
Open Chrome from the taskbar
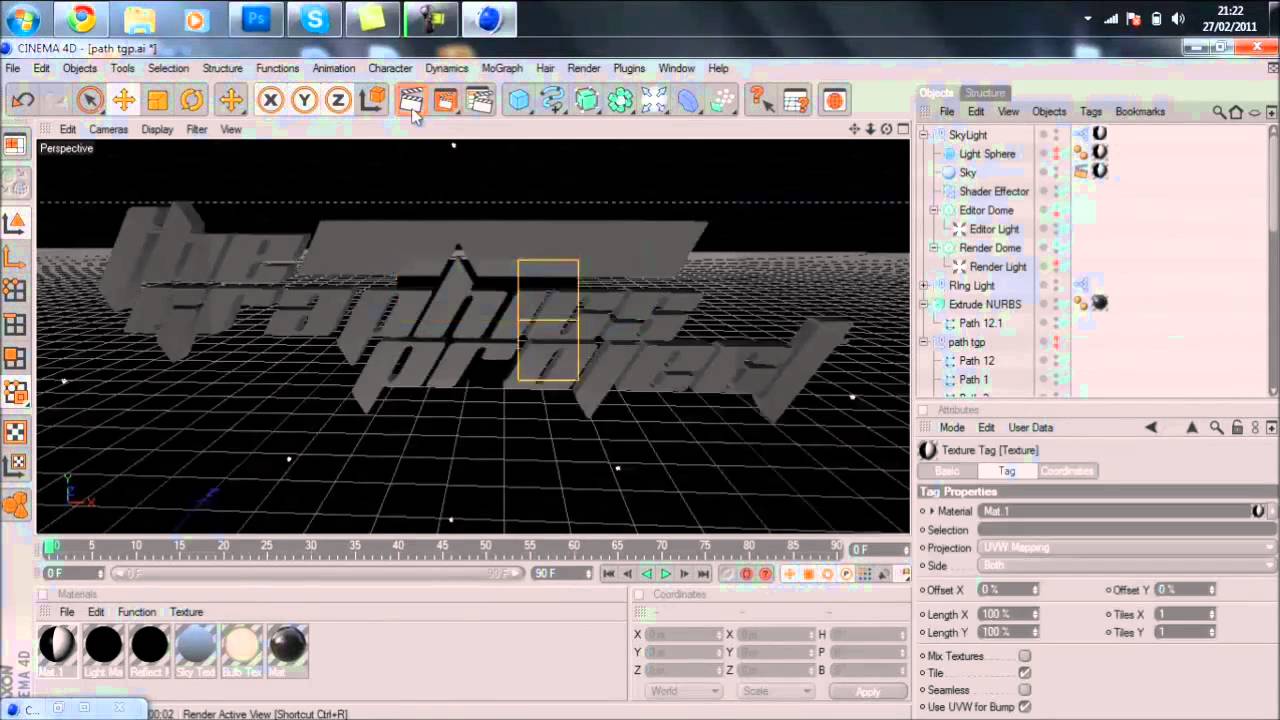[82, 18]
